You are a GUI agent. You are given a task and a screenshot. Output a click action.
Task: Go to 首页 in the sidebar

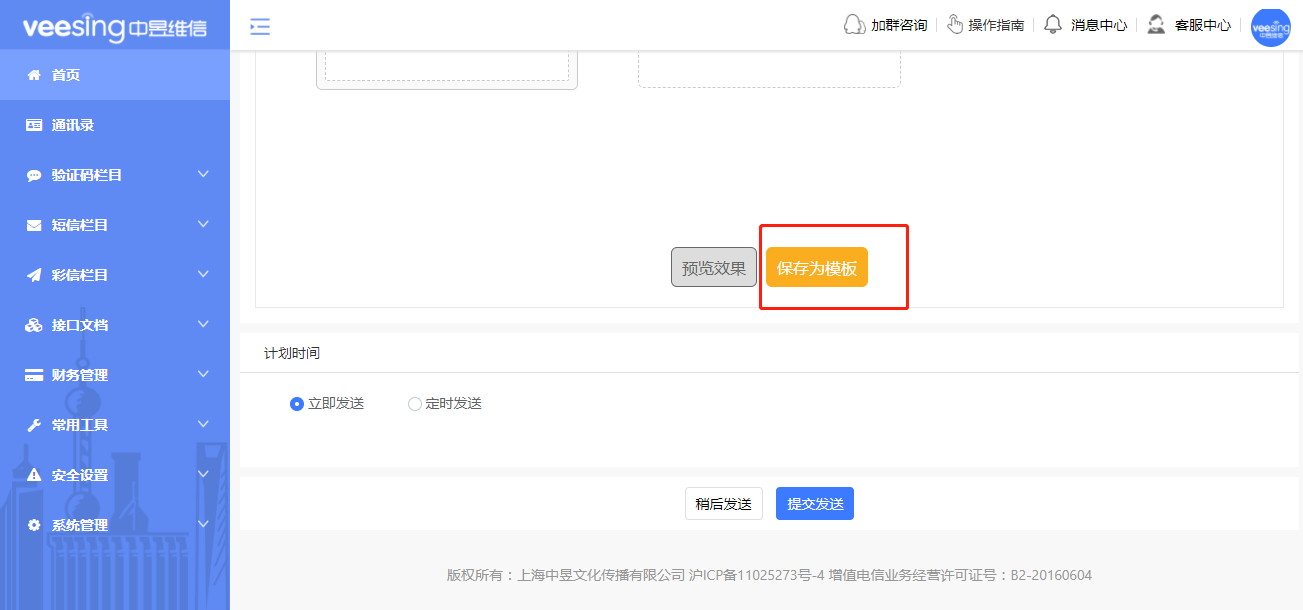tap(66, 75)
